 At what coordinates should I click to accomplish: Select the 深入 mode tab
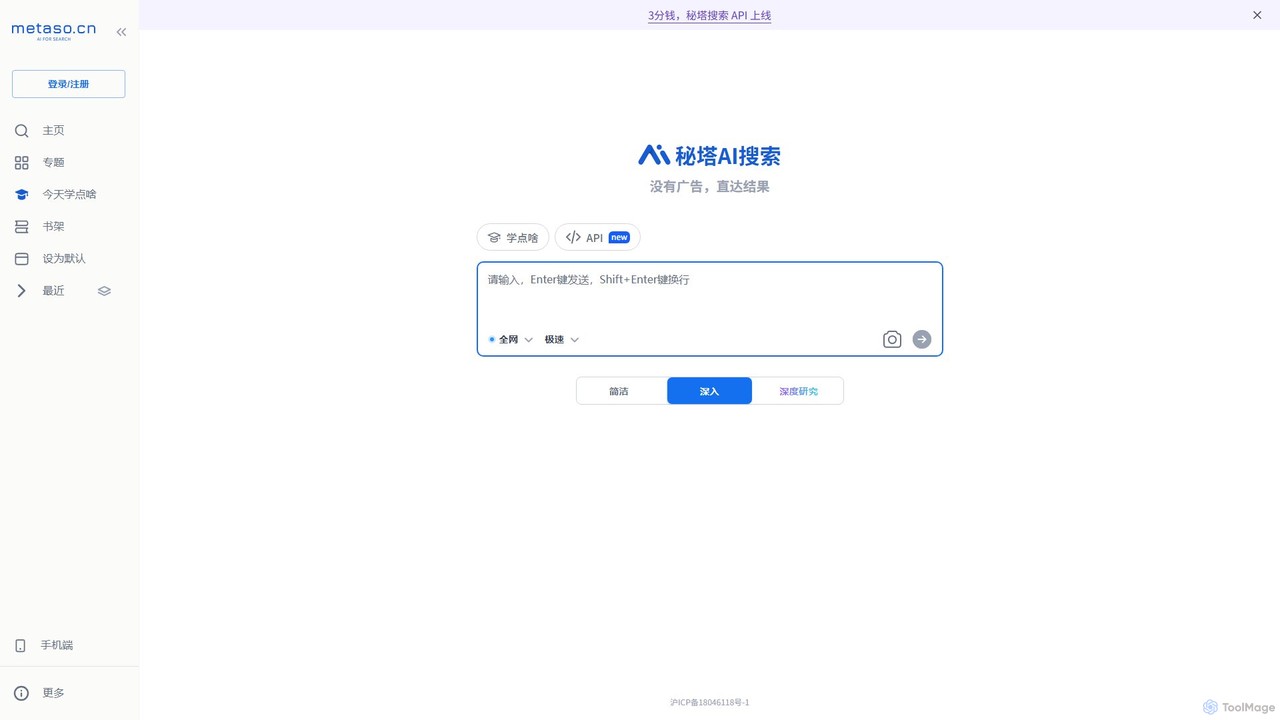[x=709, y=391]
